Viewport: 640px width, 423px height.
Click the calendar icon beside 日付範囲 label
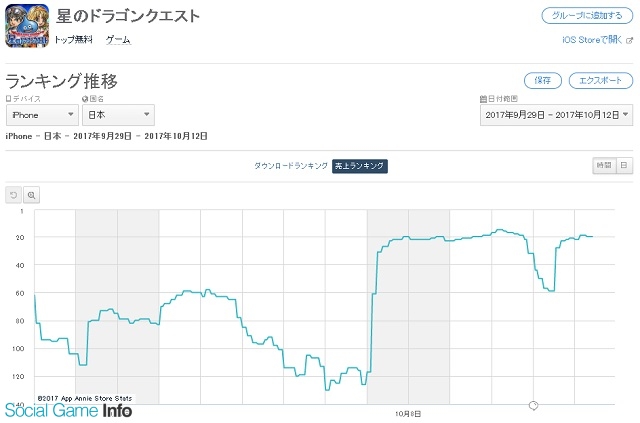click(x=483, y=98)
